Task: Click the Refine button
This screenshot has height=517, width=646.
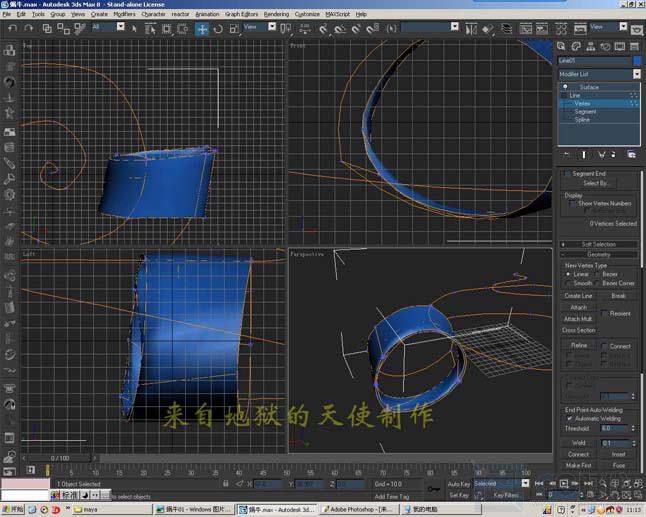Action: click(578, 345)
